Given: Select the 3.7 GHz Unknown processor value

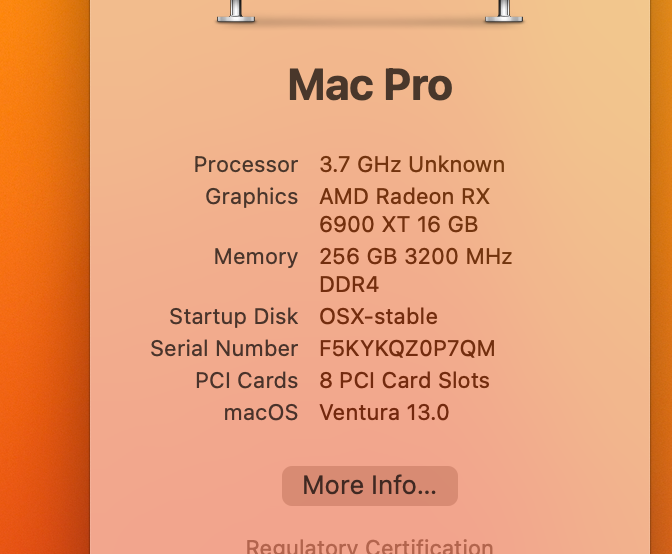Looking at the screenshot, I should pos(412,165).
